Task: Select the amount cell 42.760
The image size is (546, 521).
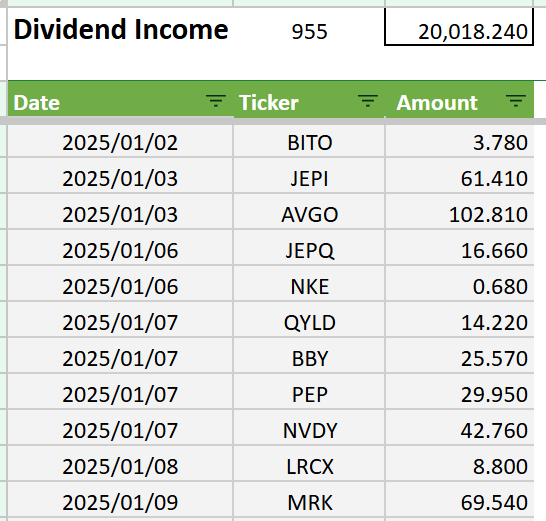Action: pyautogui.click(x=460, y=427)
